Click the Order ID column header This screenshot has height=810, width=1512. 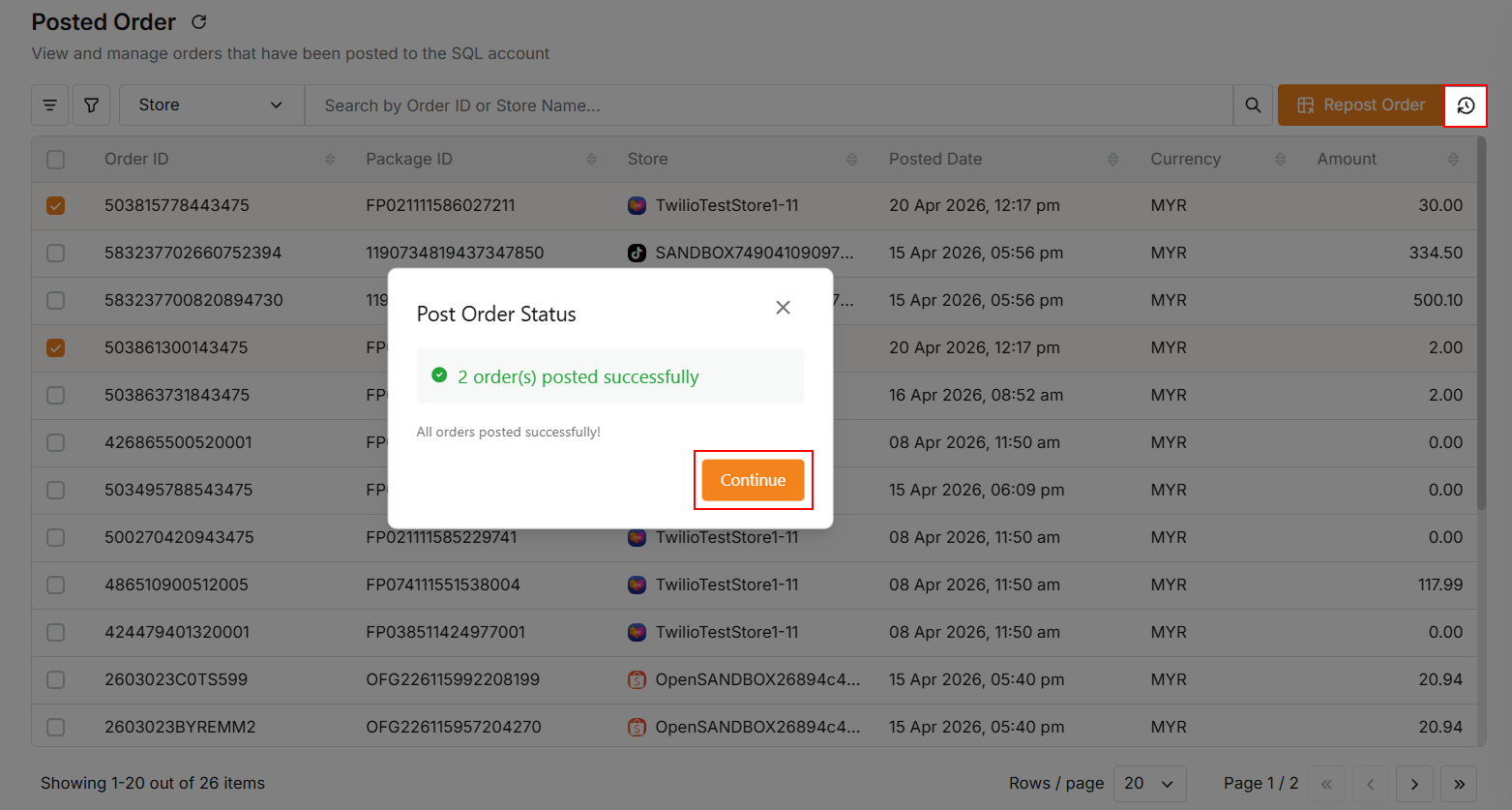click(x=136, y=159)
